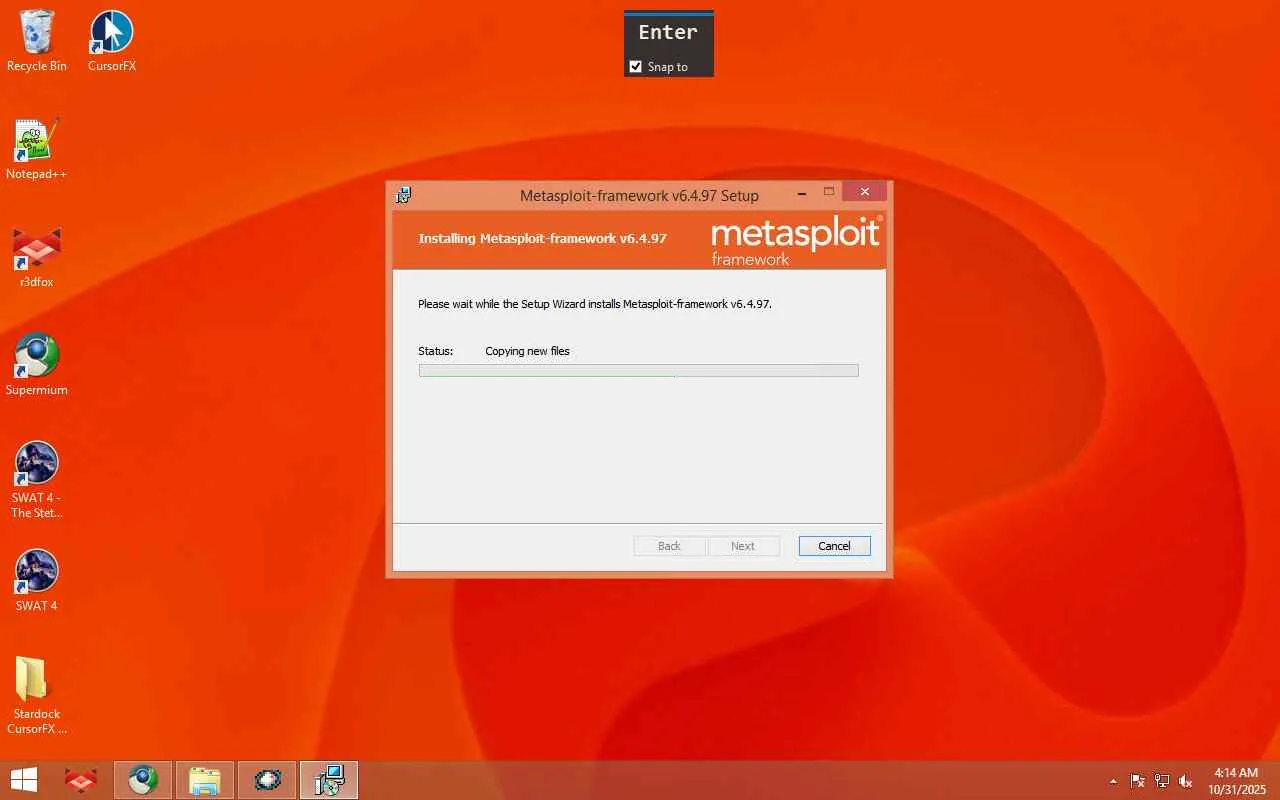1280x800 pixels.
Task: Minimize the Metasploit setup window
Action: pos(802,191)
